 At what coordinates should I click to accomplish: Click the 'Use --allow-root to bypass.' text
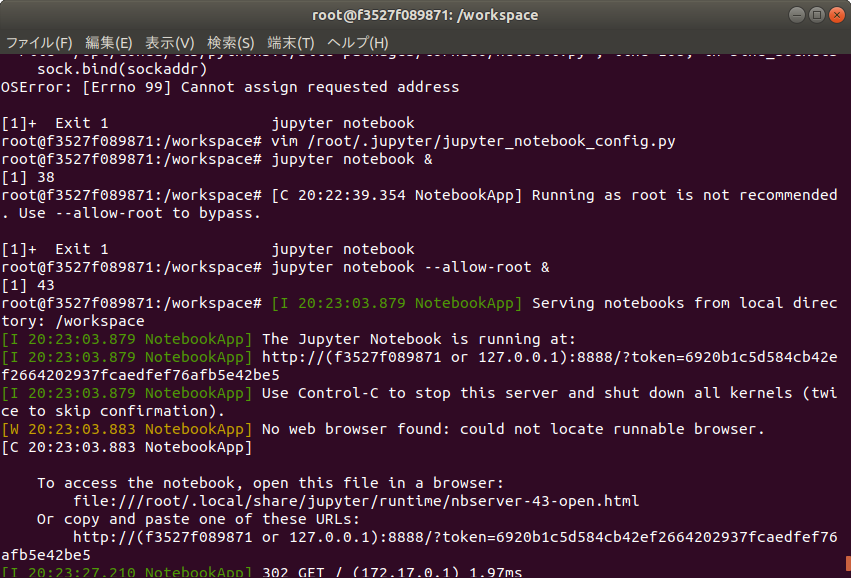click(x=140, y=213)
